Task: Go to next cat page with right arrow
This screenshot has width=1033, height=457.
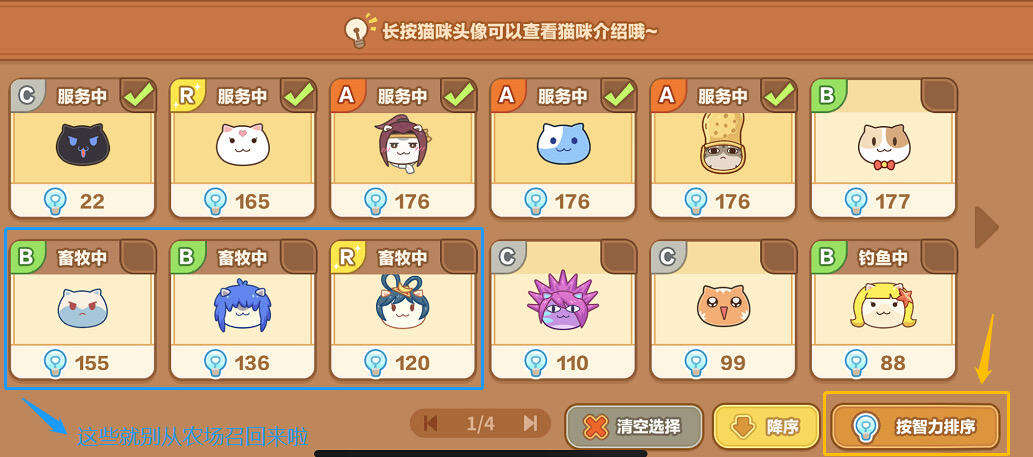Action: click(x=987, y=227)
